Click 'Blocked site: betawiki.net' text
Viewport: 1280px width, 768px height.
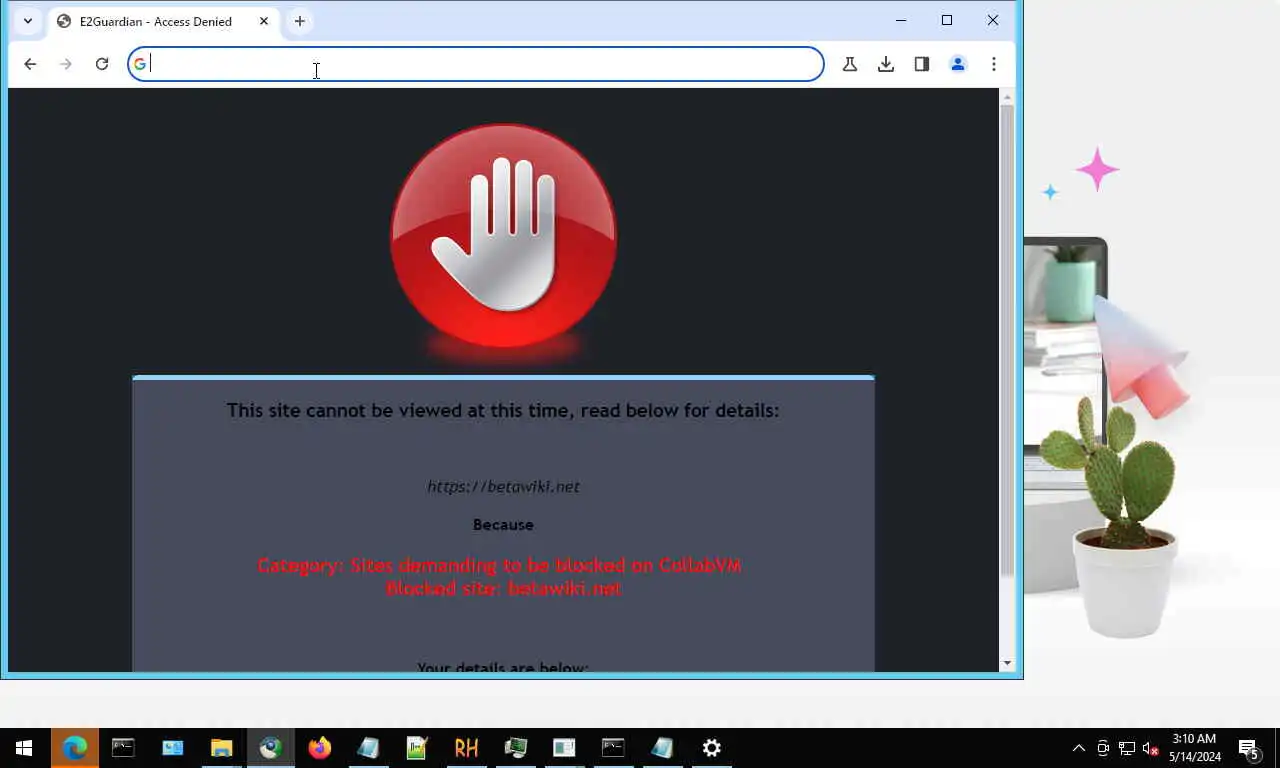coord(504,588)
